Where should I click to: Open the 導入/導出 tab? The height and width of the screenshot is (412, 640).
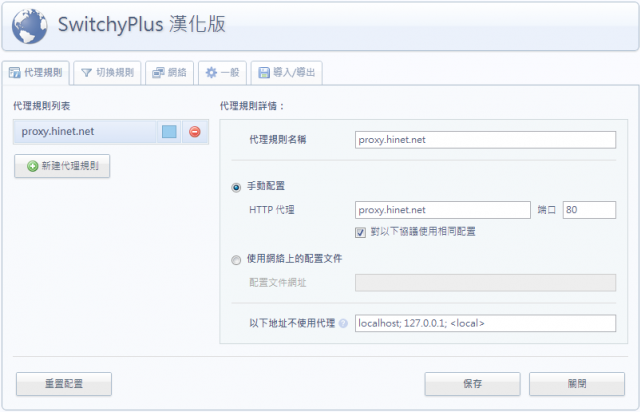(x=287, y=73)
